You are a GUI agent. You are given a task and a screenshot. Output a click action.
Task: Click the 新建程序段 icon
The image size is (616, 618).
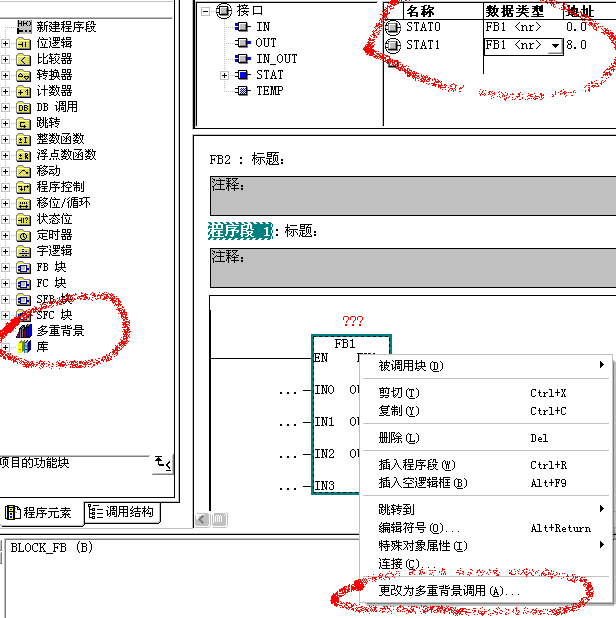point(24,27)
